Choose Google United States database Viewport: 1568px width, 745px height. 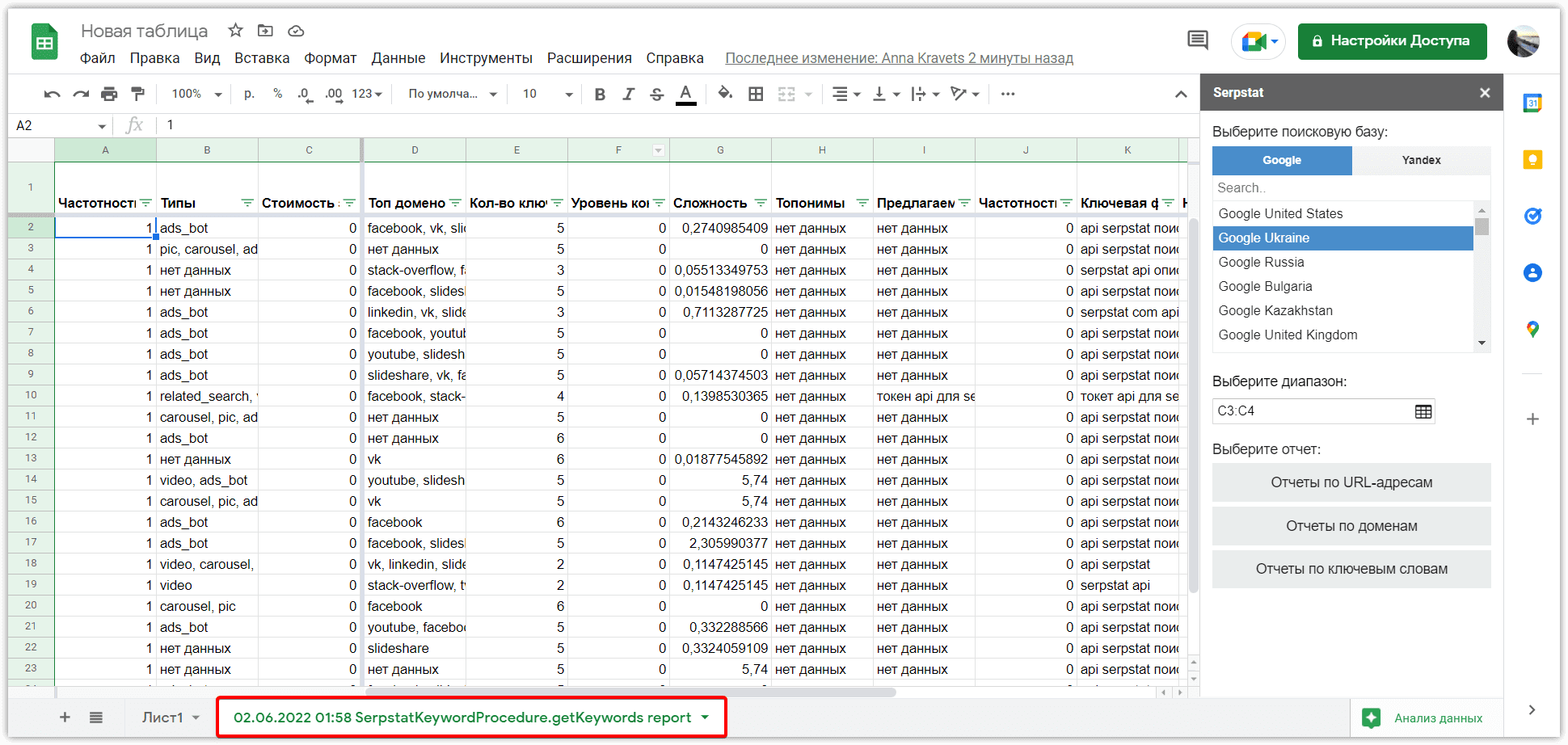click(1342, 213)
